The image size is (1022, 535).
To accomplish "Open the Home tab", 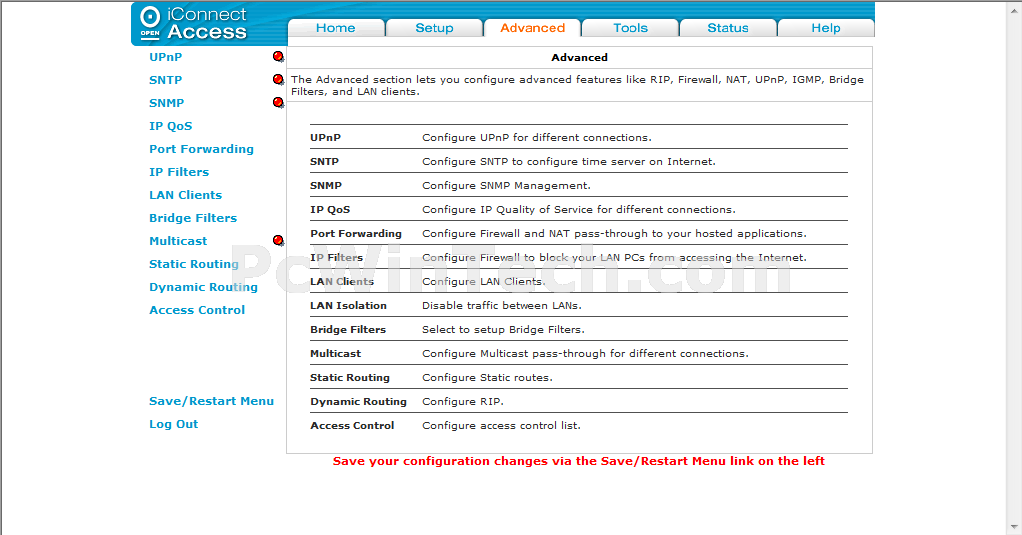I will (336, 28).
